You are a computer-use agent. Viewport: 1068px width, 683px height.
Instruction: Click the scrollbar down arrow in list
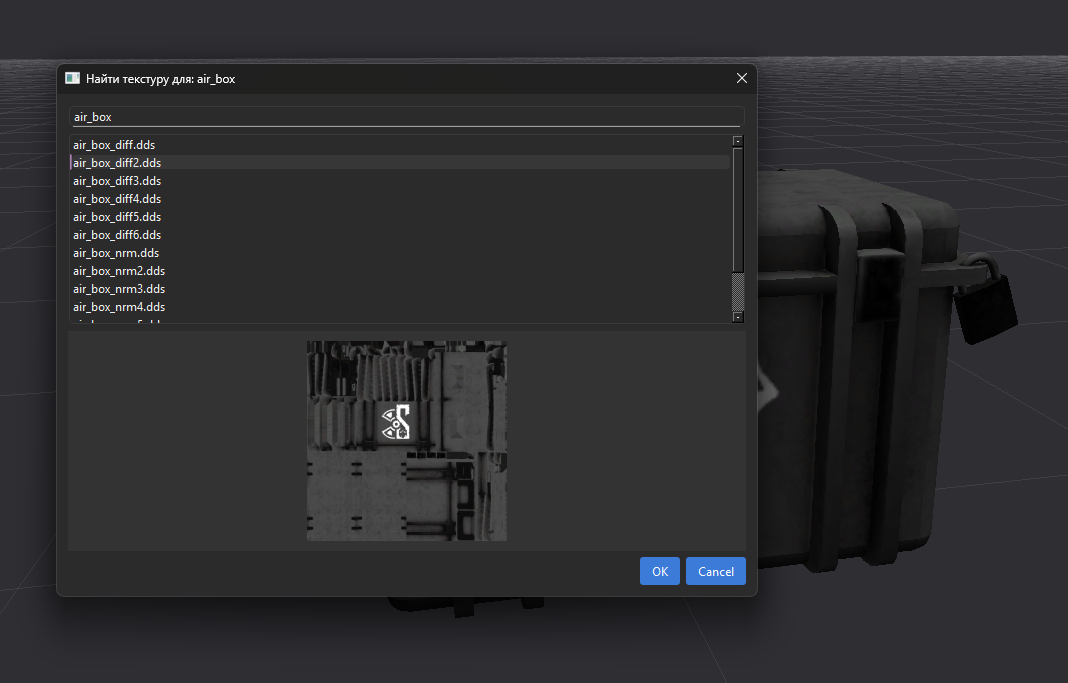(x=738, y=317)
